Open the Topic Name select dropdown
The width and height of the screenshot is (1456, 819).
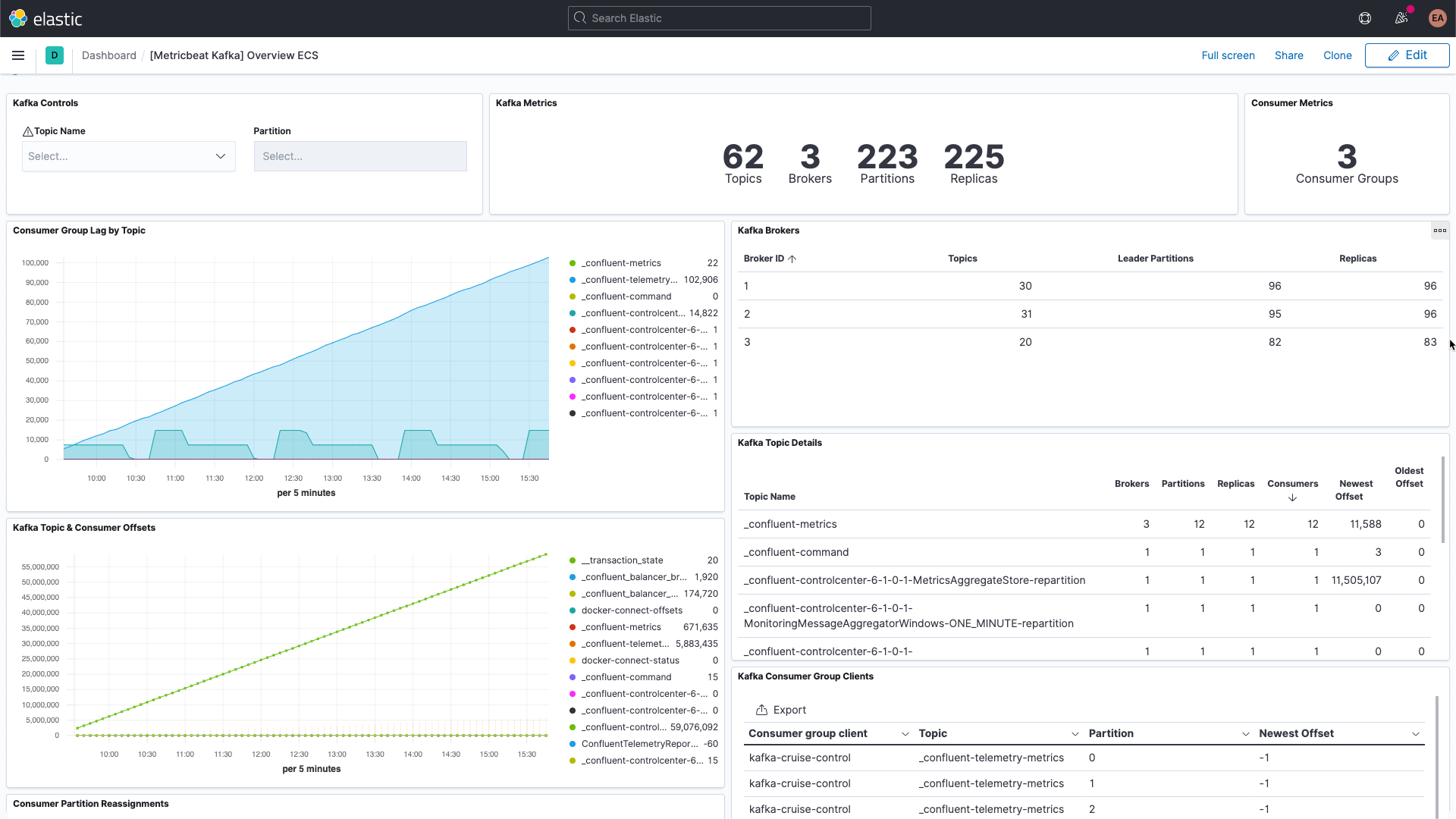pyautogui.click(x=128, y=156)
